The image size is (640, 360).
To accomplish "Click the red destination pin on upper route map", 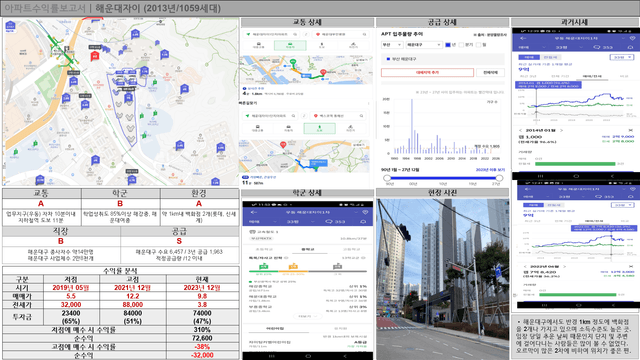I will [323, 72].
